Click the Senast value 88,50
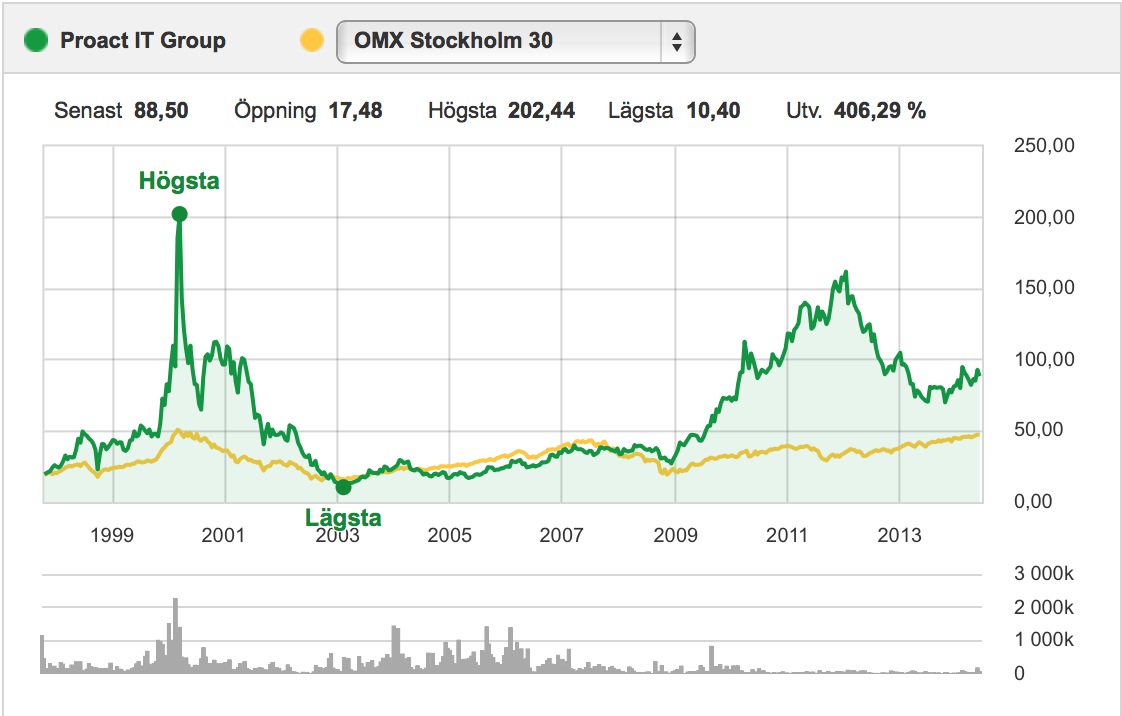The width and height of the screenshot is (1122, 716). pyautogui.click(x=161, y=111)
